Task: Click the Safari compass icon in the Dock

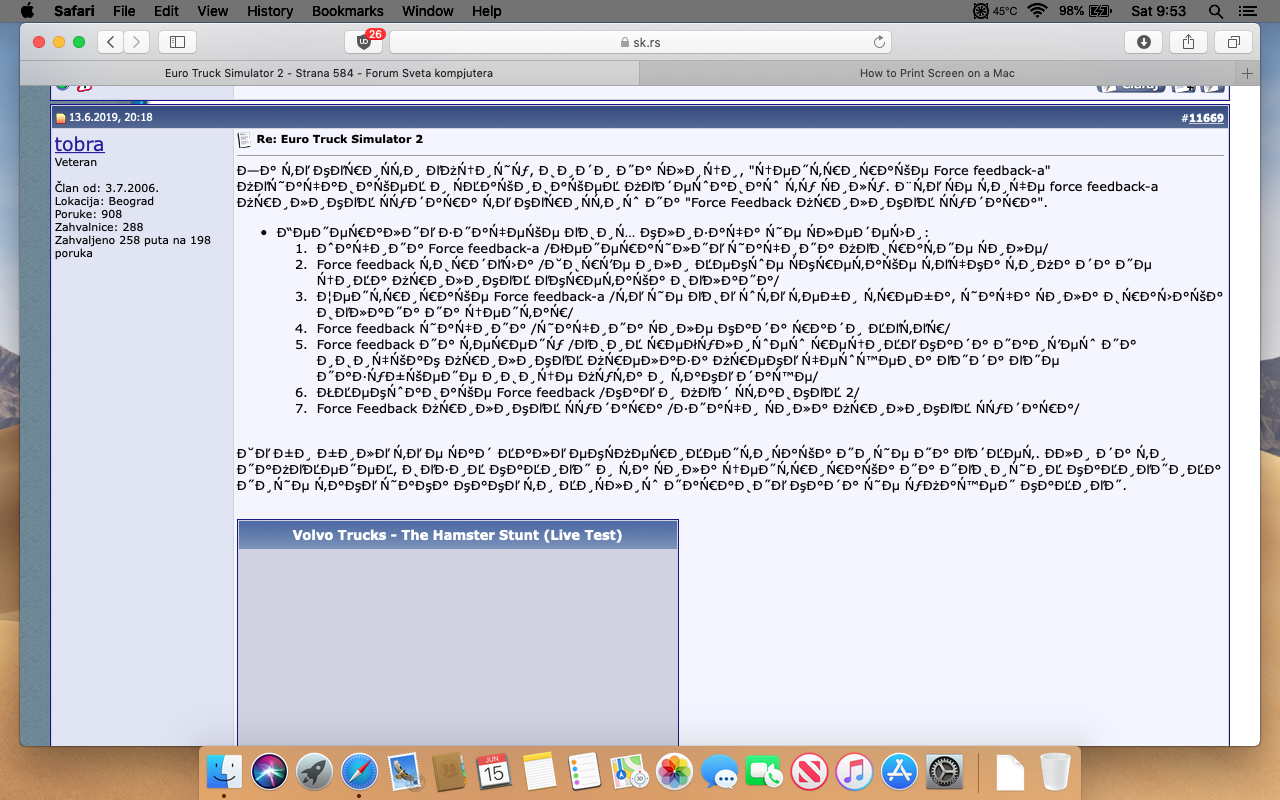Action: coord(360,772)
